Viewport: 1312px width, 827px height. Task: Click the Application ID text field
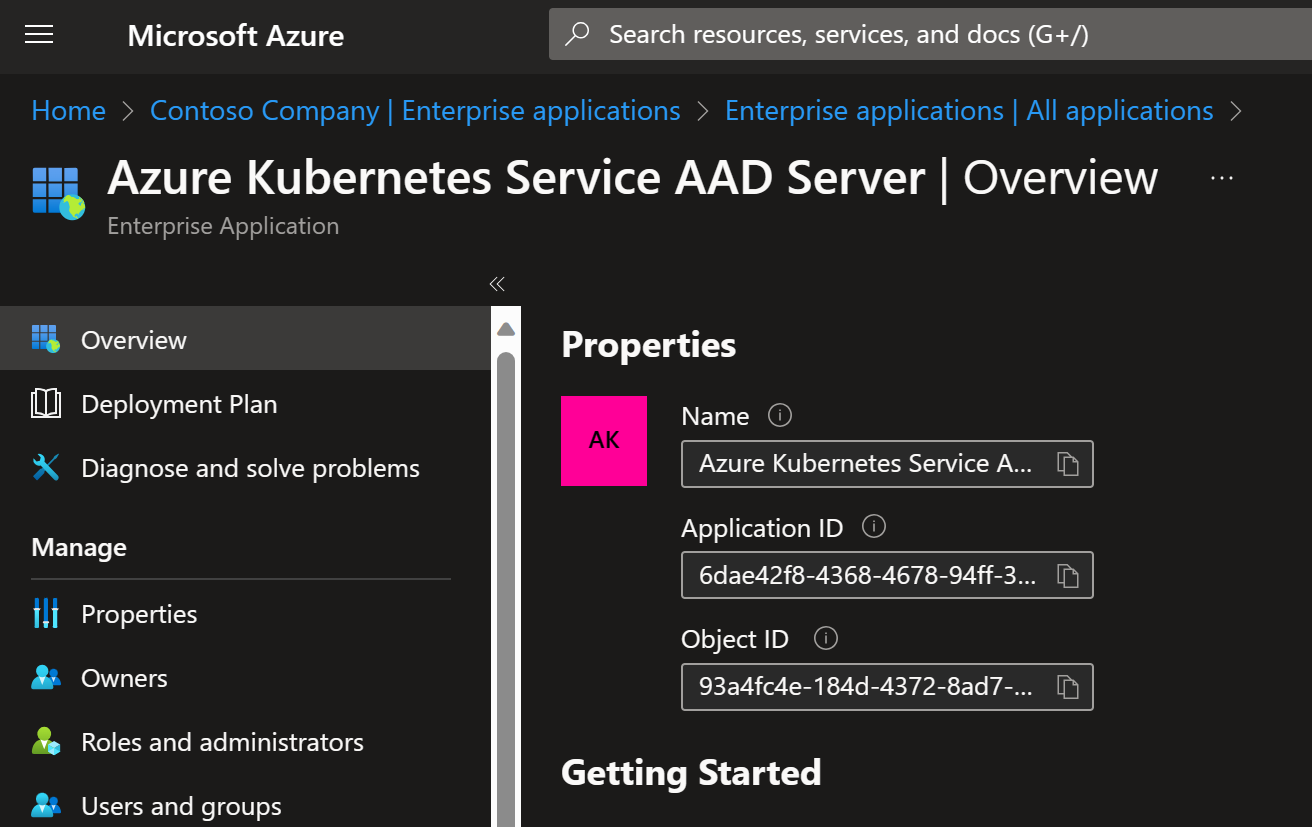click(887, 576)
